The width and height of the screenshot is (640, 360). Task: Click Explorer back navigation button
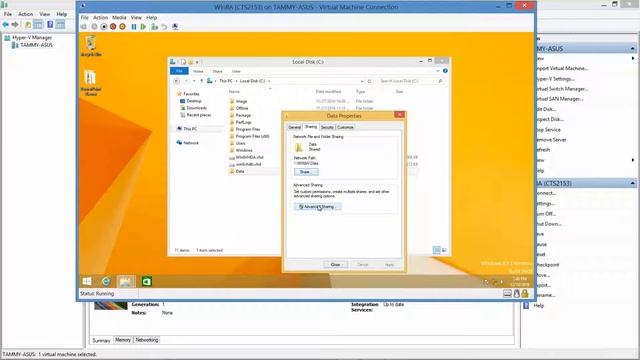(176, 81)
